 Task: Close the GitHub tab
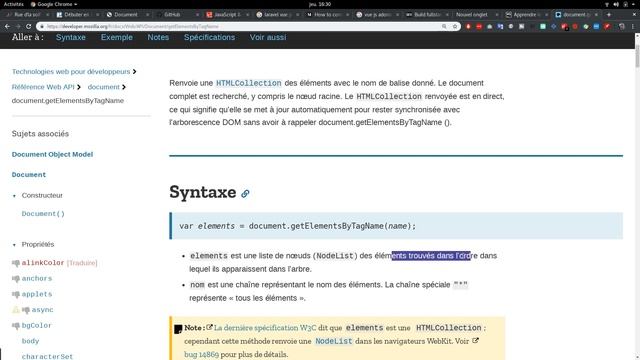click(x=197, y=14)
